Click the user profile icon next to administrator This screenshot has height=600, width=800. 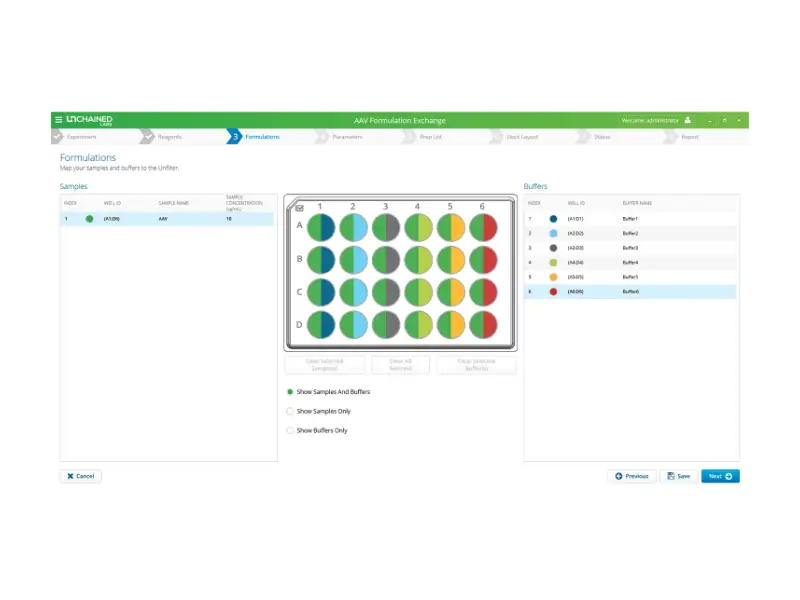(x=687, y=120)
